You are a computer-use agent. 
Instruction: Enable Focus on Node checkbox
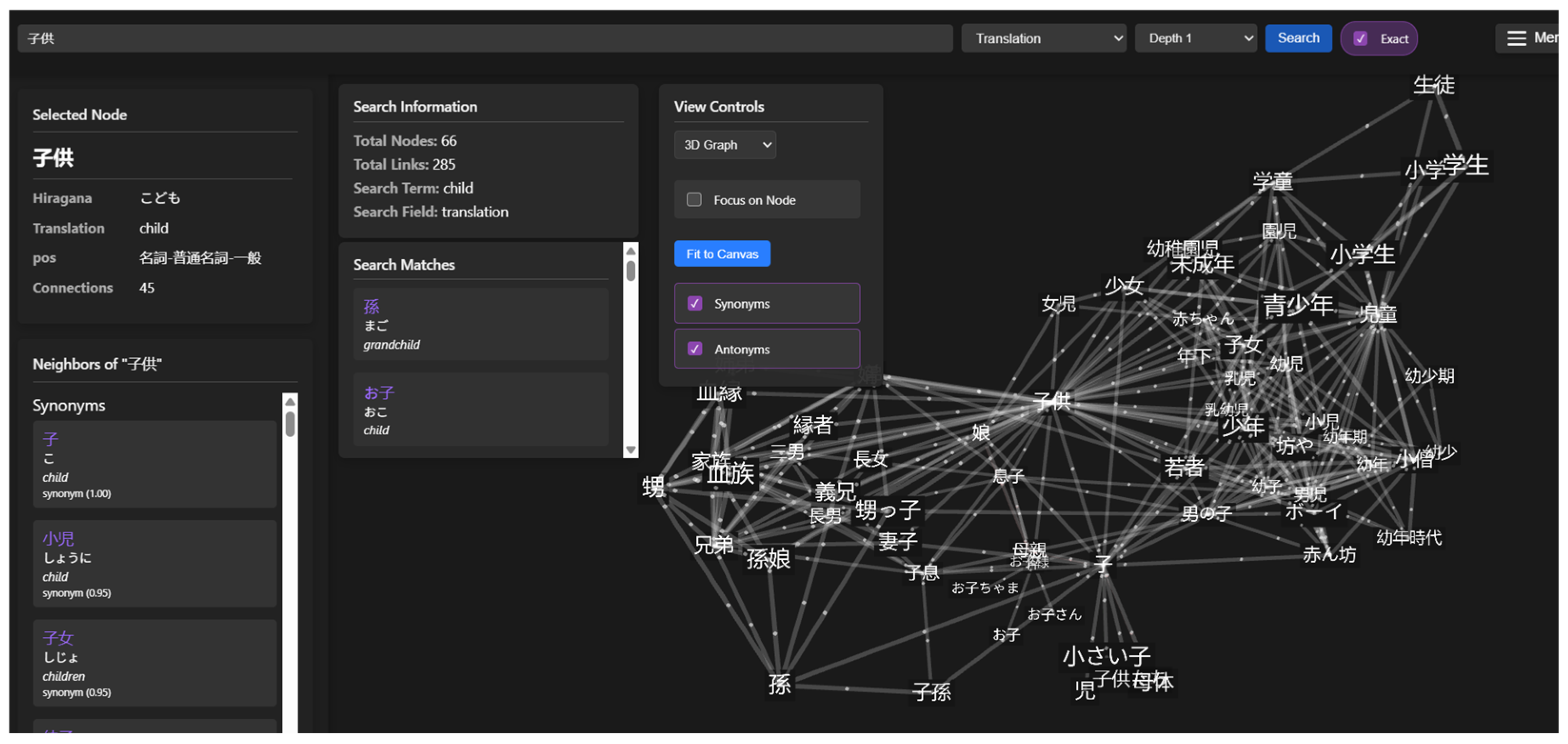[x=694, y=199]
